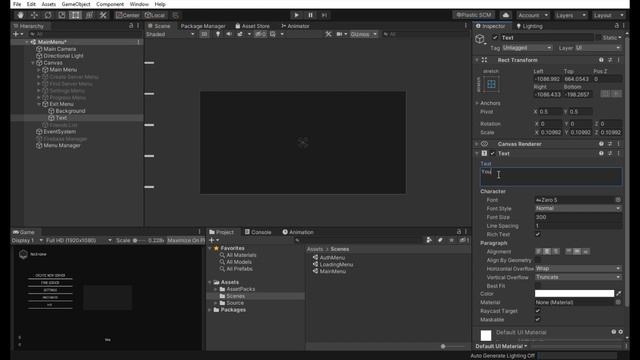The height and width of the screenshot is (360, 640).
Task: Open the cloud services icon
Action: pos(506,15)
